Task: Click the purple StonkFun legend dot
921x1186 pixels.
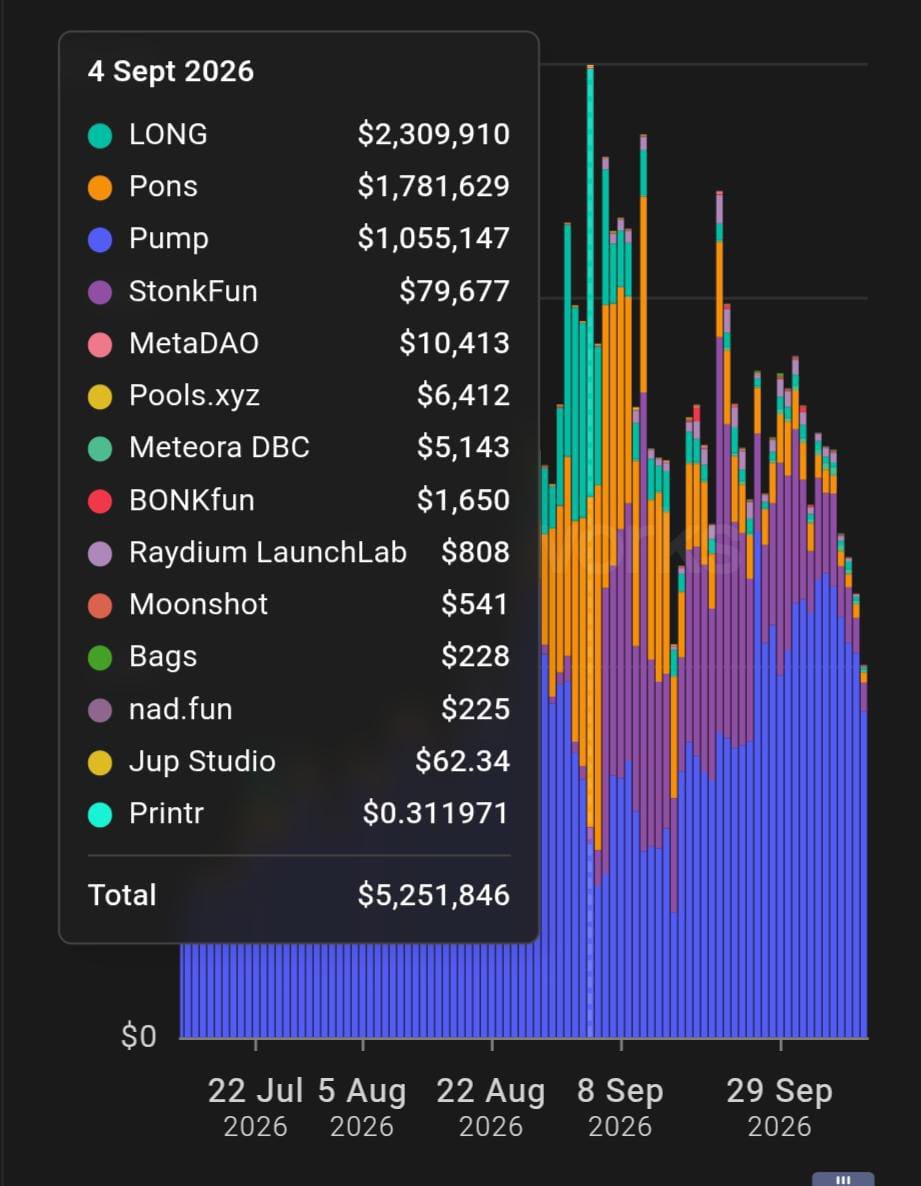Action: 100,292
